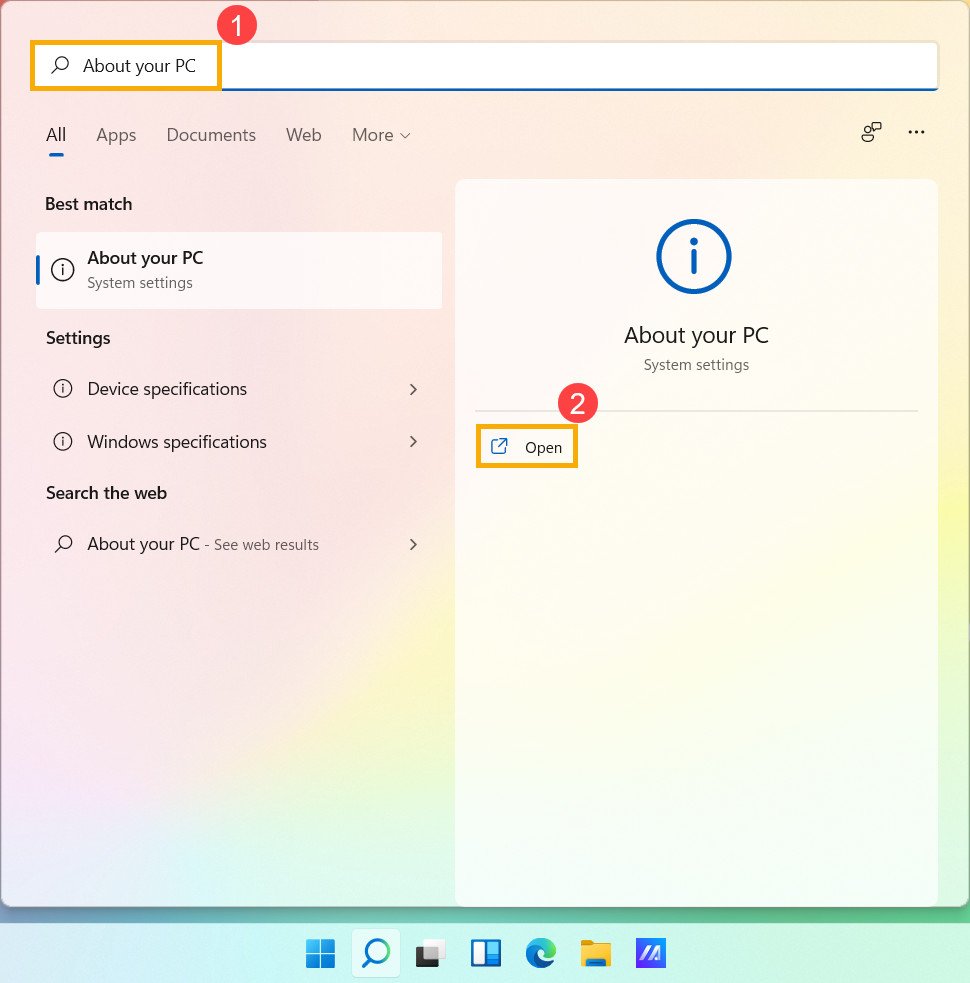Select the 'About your PC' best match result

click(x=239, y=270)
